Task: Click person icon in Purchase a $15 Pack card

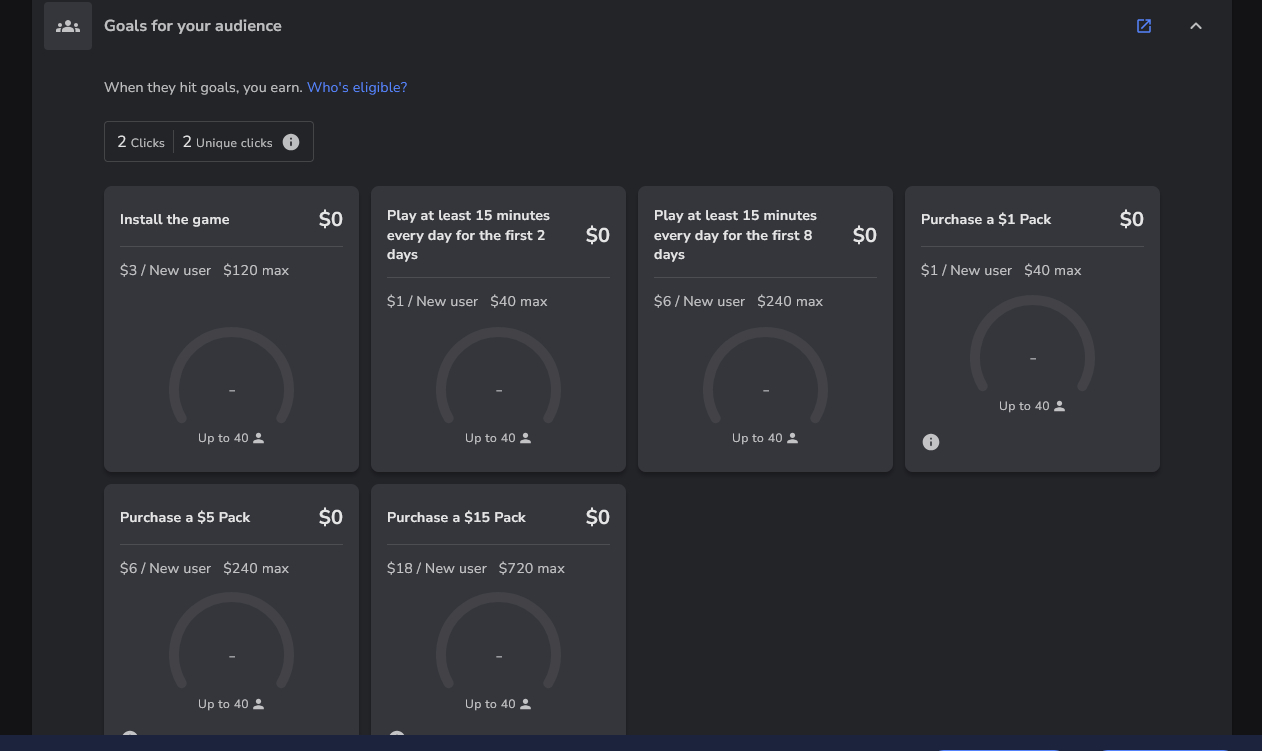Action: pyautogui.click(x=526, y=704)
